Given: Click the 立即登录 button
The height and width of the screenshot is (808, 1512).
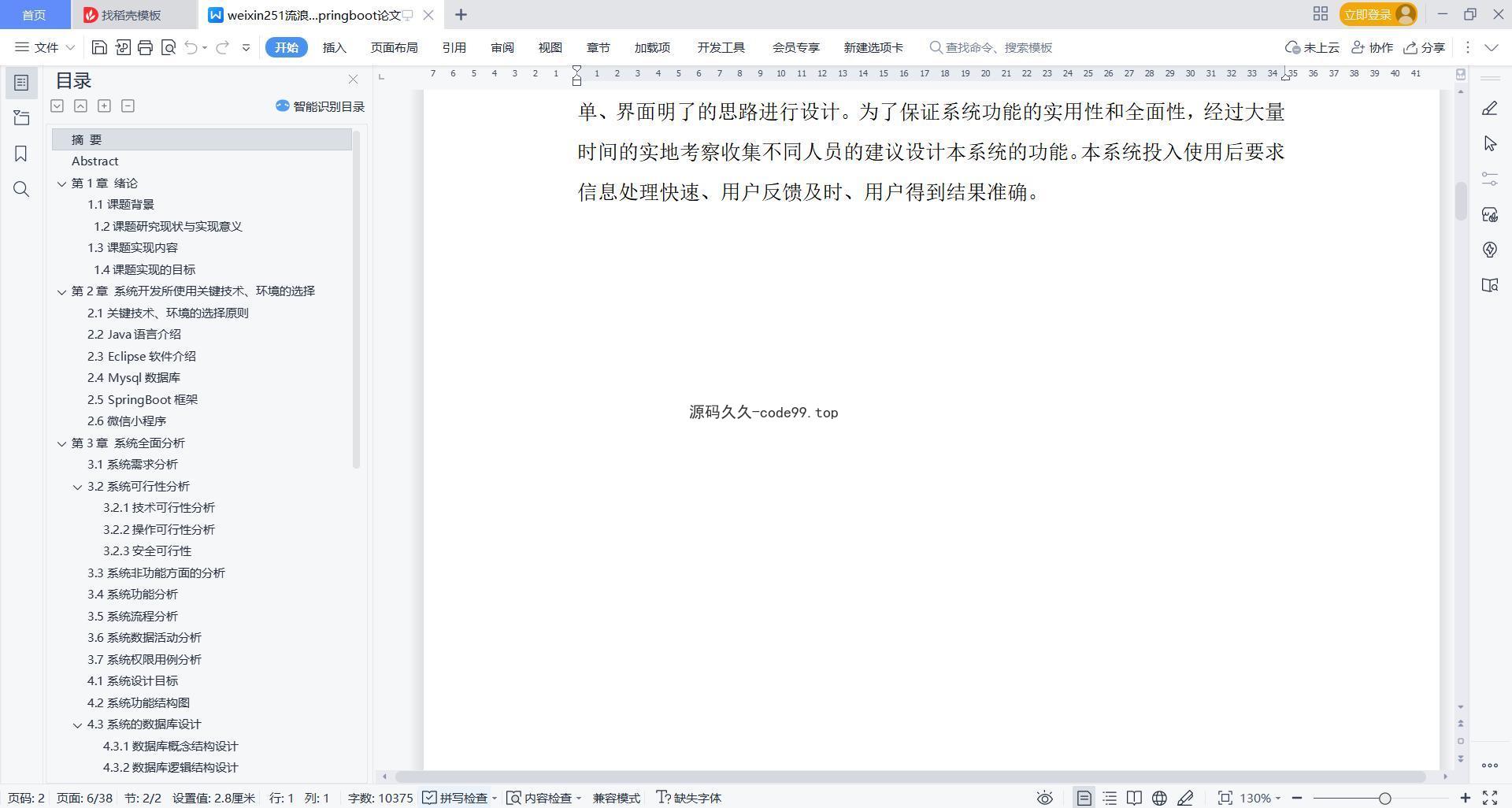Looking at the screenshot, I should [1378, 14].
